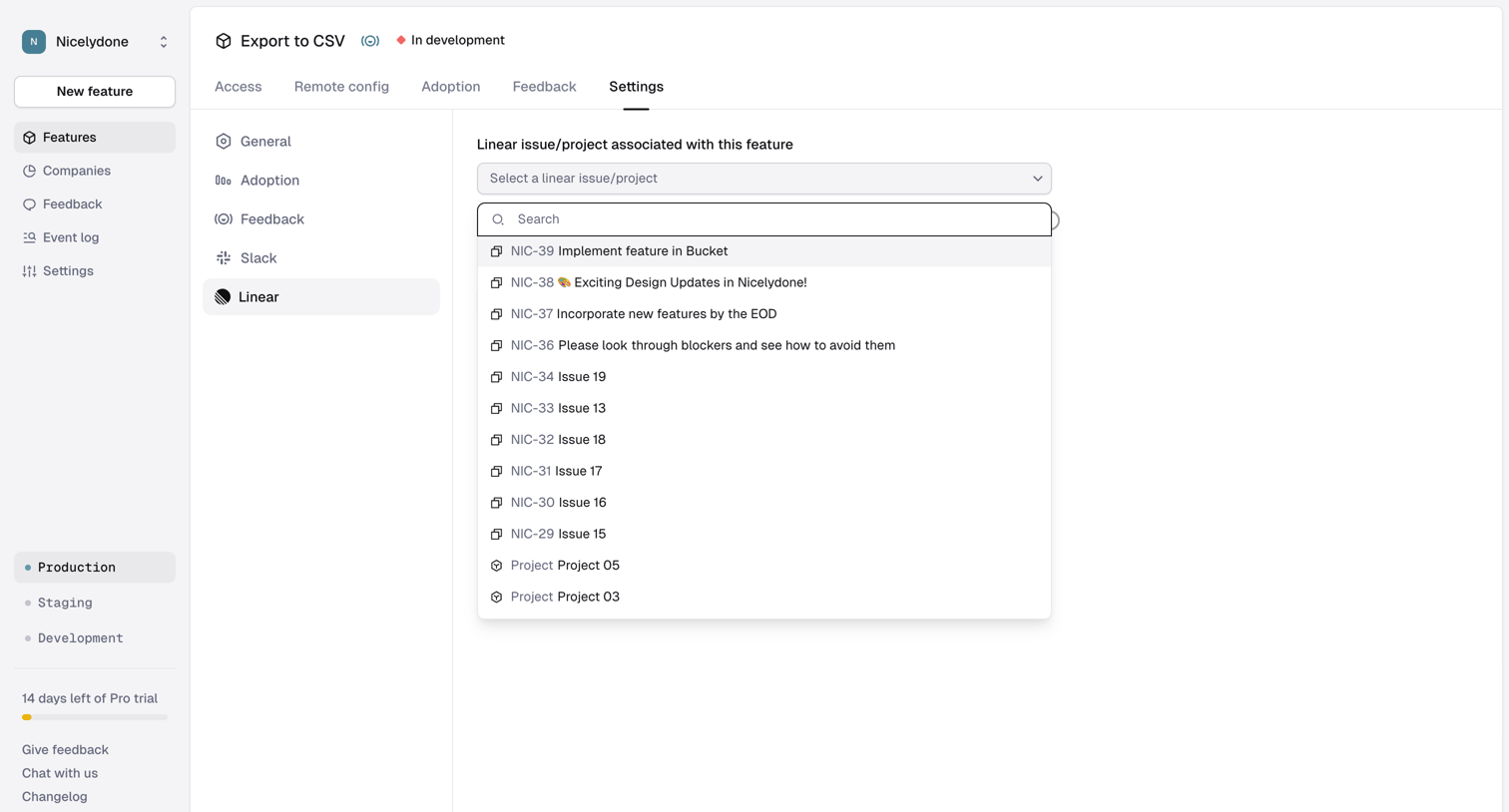Screen dimensions: 1509x812
Task: Open Chat with us link
Action: (60, 773)
